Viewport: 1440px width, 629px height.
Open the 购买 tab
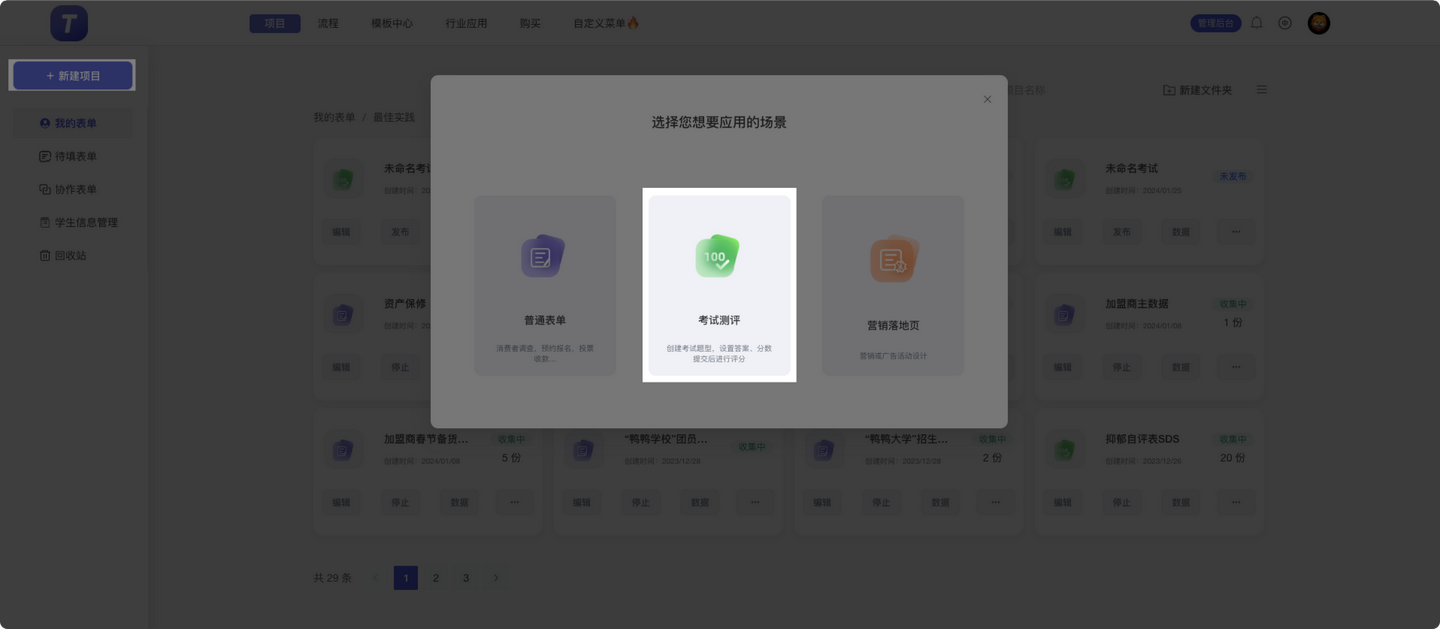530,23
